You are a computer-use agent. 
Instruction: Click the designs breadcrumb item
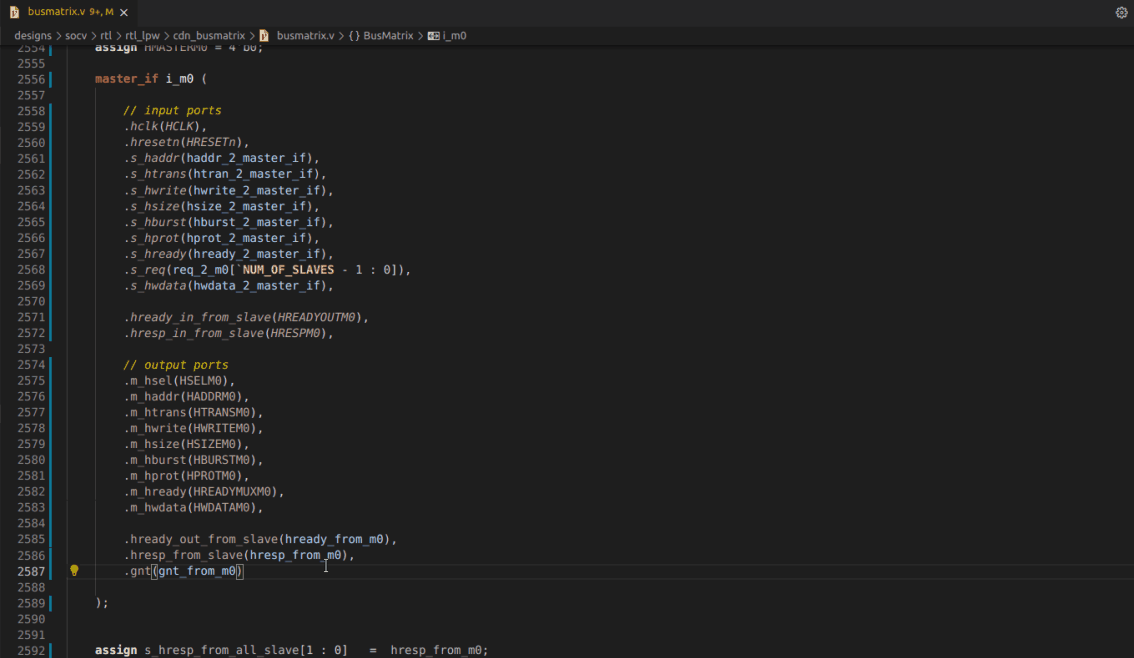(32, 35)
